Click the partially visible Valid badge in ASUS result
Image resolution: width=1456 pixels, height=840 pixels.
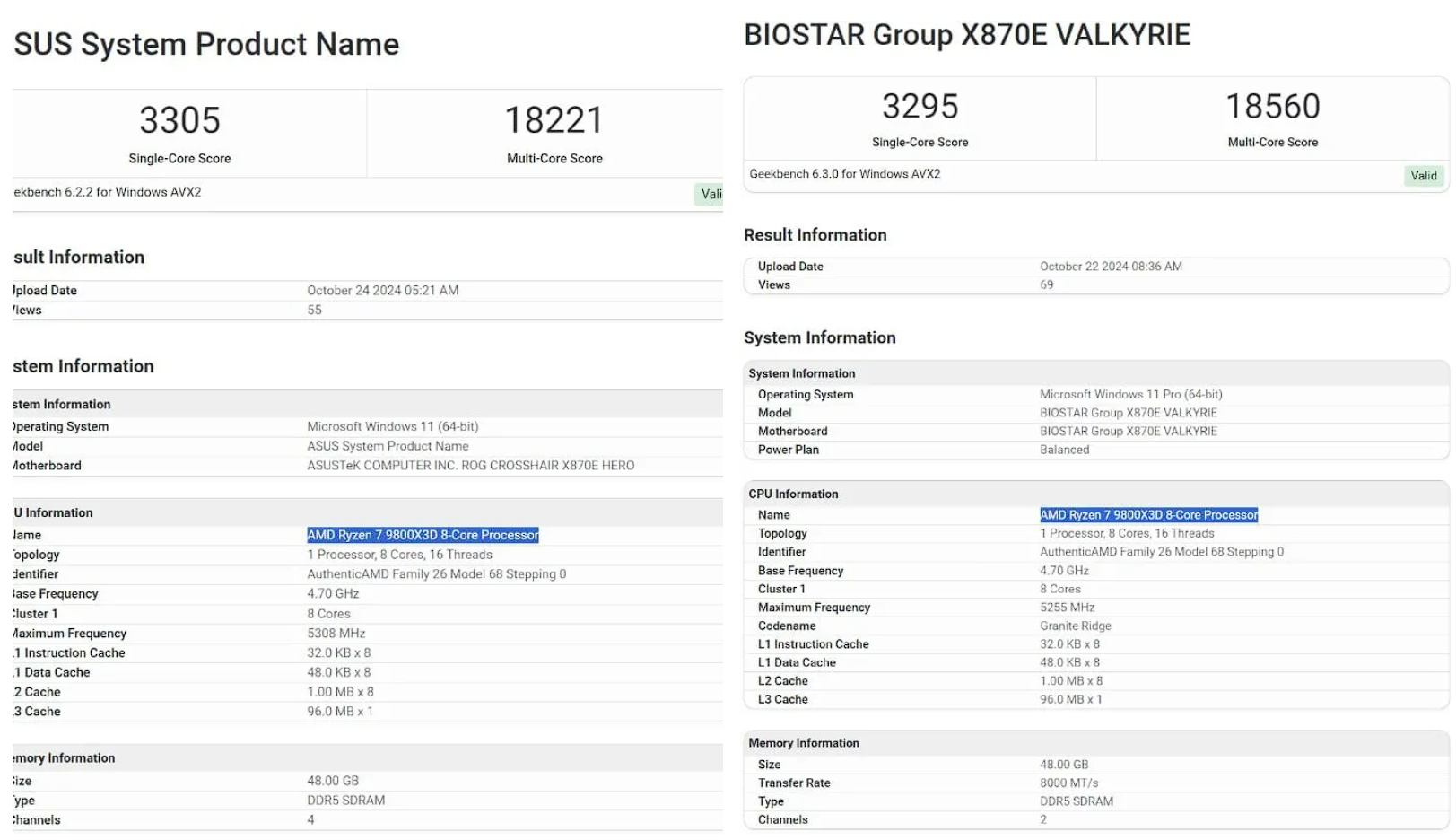click(710, 194)
